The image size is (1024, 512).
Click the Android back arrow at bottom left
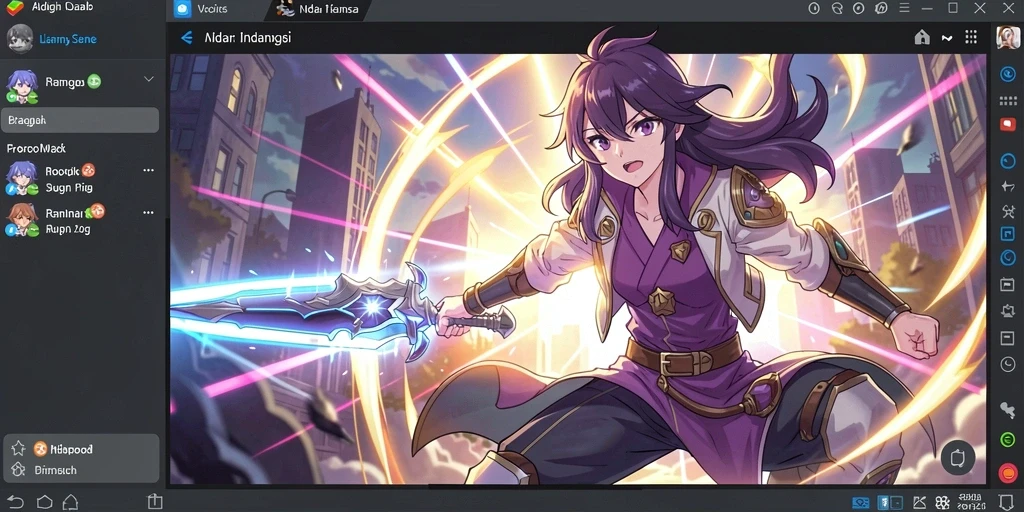(x=15, y=502)
